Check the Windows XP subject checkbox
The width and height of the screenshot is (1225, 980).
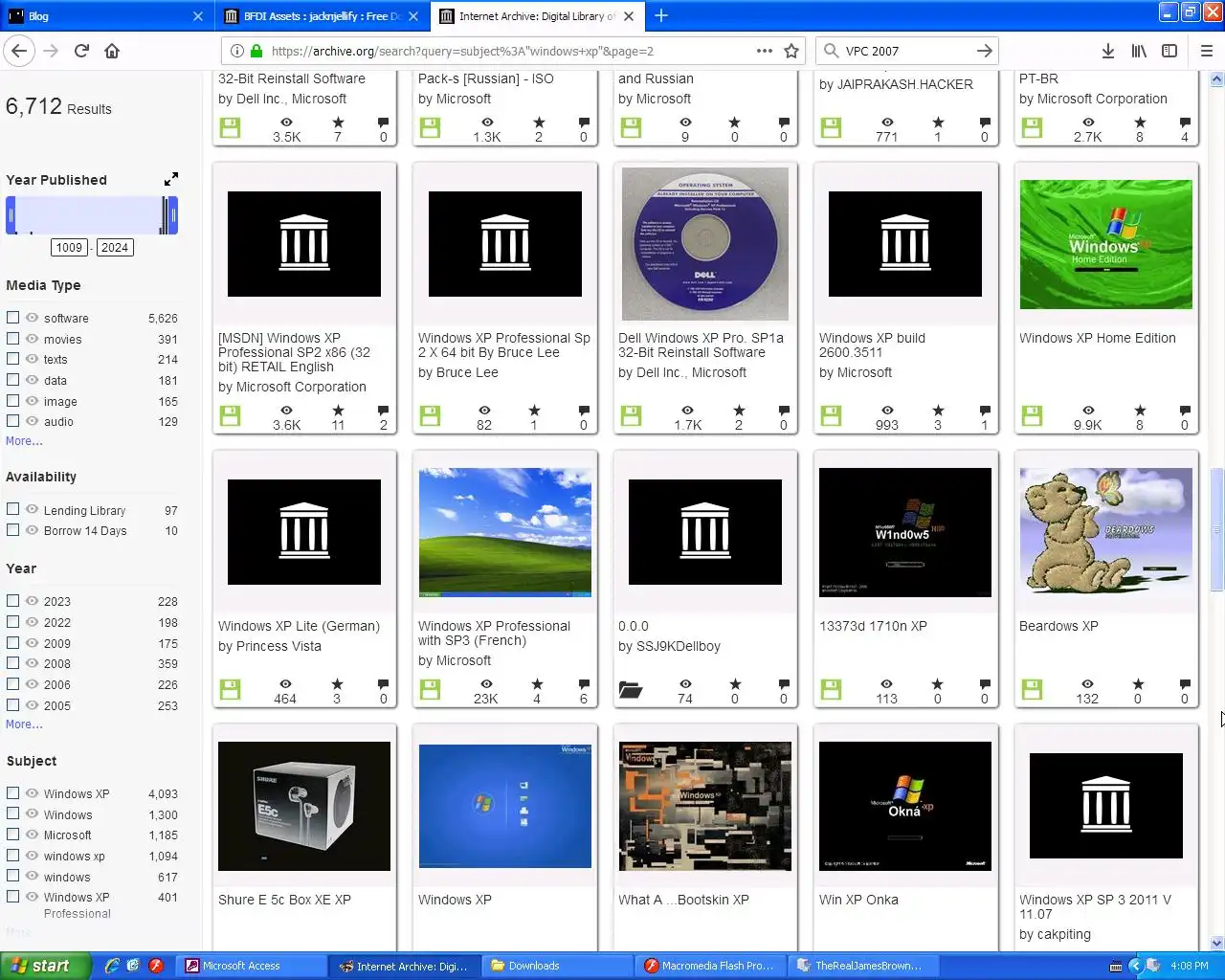click(12, 793)
